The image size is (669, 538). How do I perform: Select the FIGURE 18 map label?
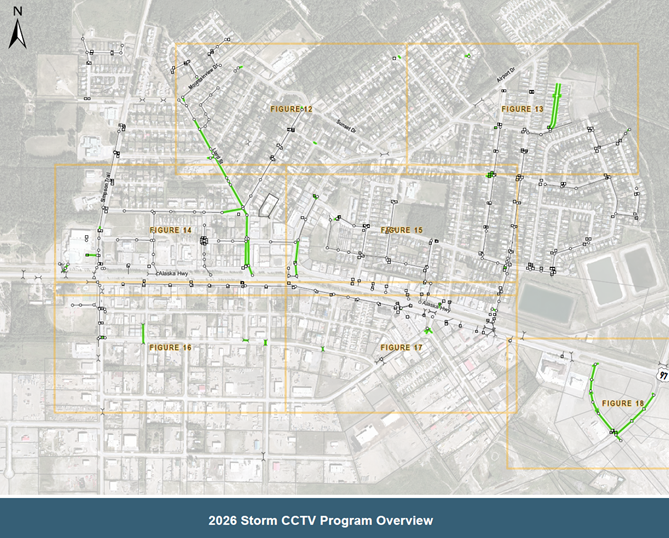click(x=623, y=403)
